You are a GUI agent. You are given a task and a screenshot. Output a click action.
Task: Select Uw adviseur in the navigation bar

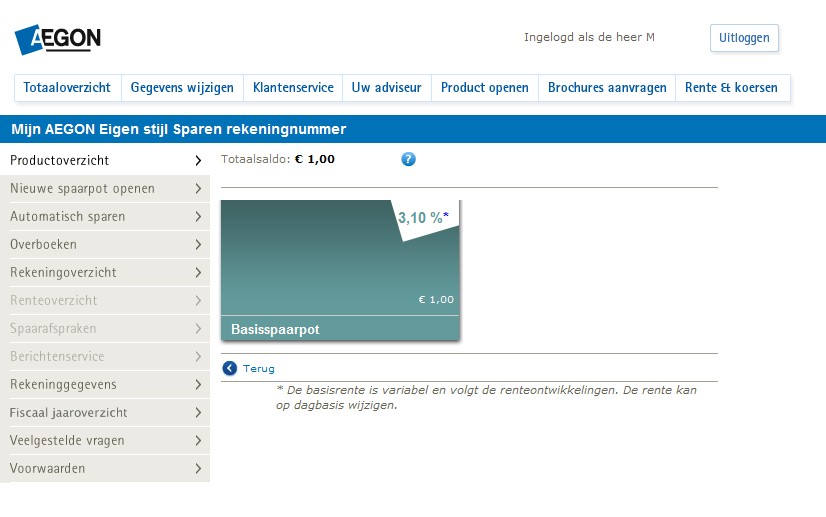tap(387, 87)
